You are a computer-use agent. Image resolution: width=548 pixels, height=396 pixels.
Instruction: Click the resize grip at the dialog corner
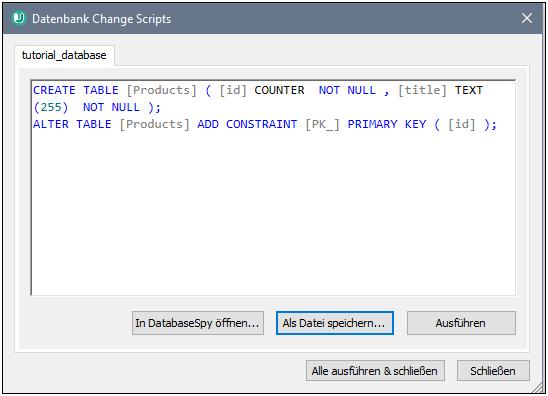[537, 388]
